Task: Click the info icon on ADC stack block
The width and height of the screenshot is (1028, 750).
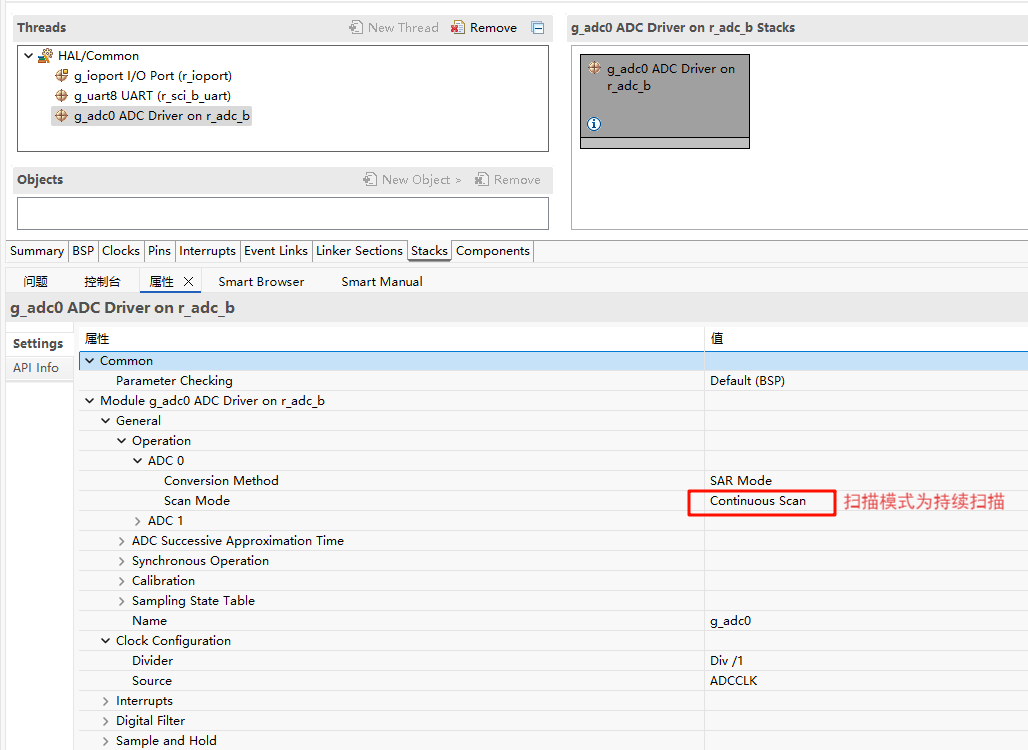Action: tap(594, 124)
